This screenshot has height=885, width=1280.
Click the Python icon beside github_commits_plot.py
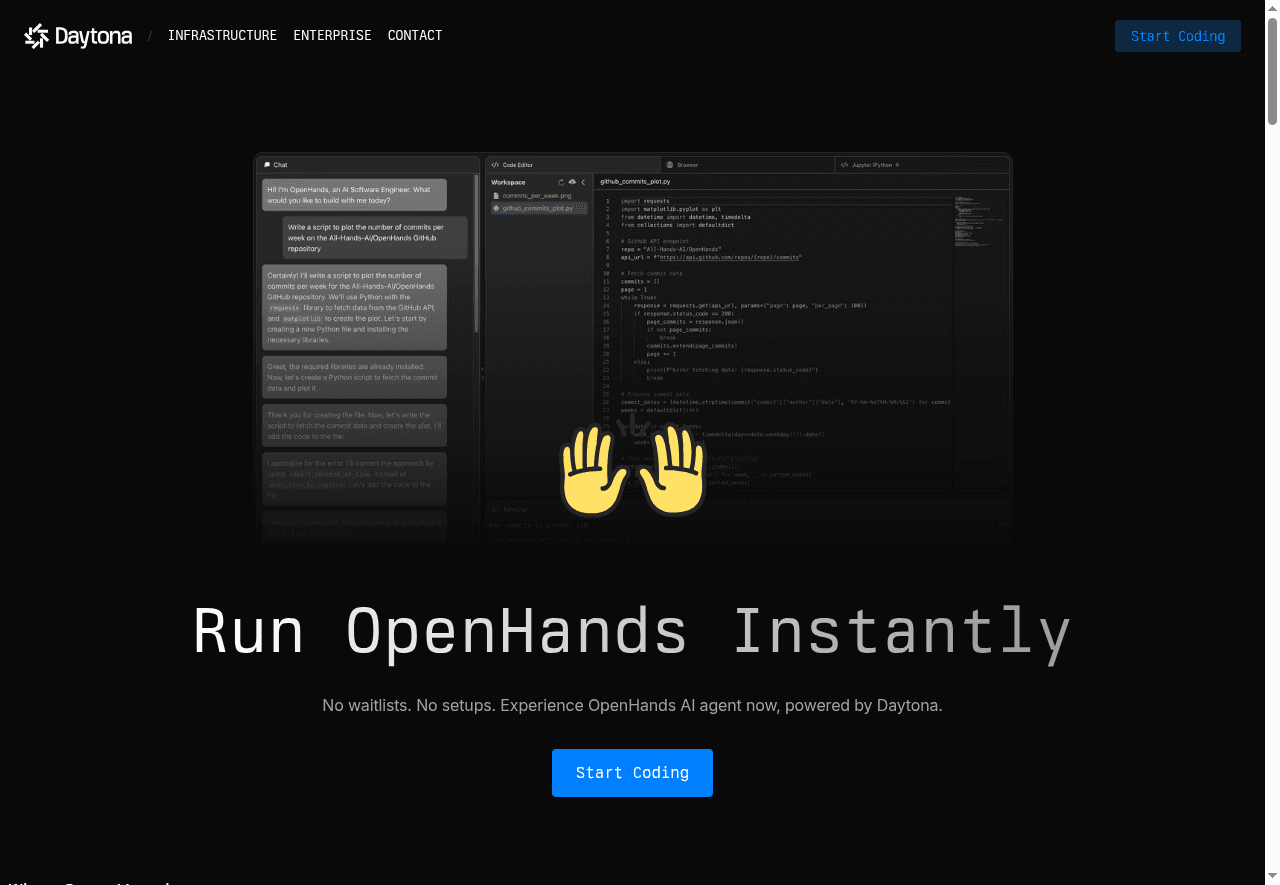coord(494,208)
